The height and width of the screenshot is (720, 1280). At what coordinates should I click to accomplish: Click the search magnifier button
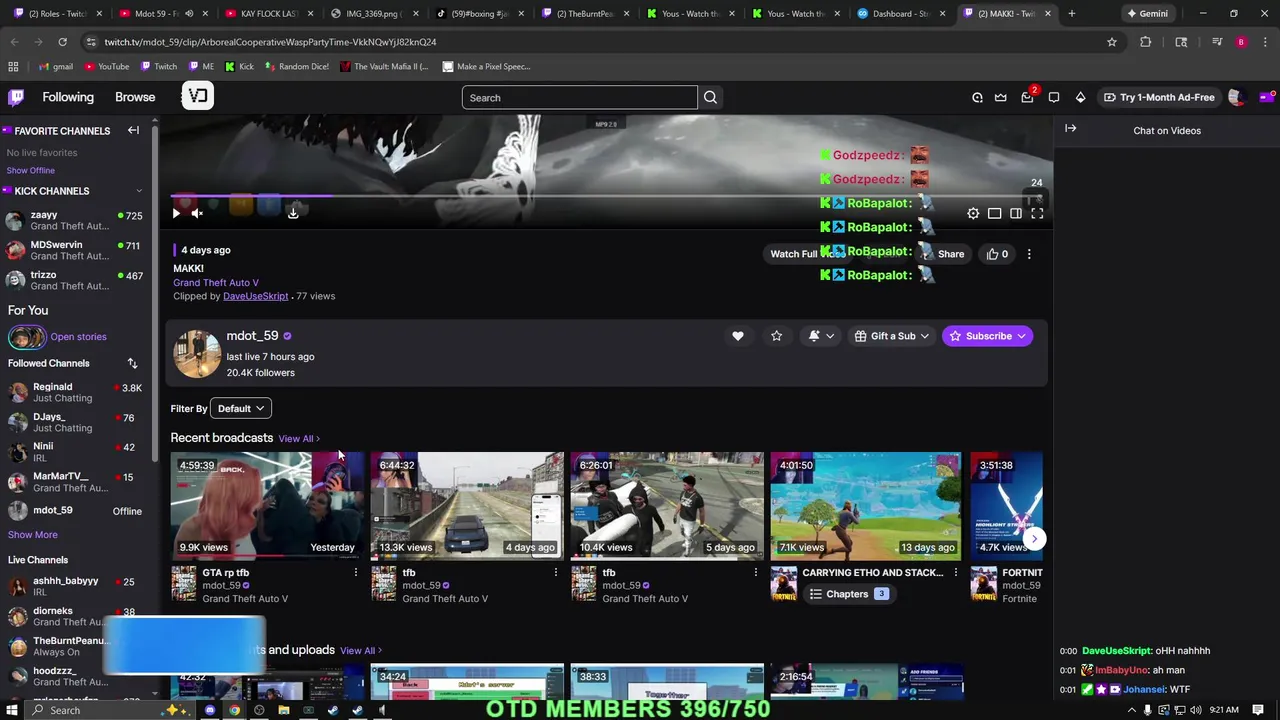(x=710, y=97)
